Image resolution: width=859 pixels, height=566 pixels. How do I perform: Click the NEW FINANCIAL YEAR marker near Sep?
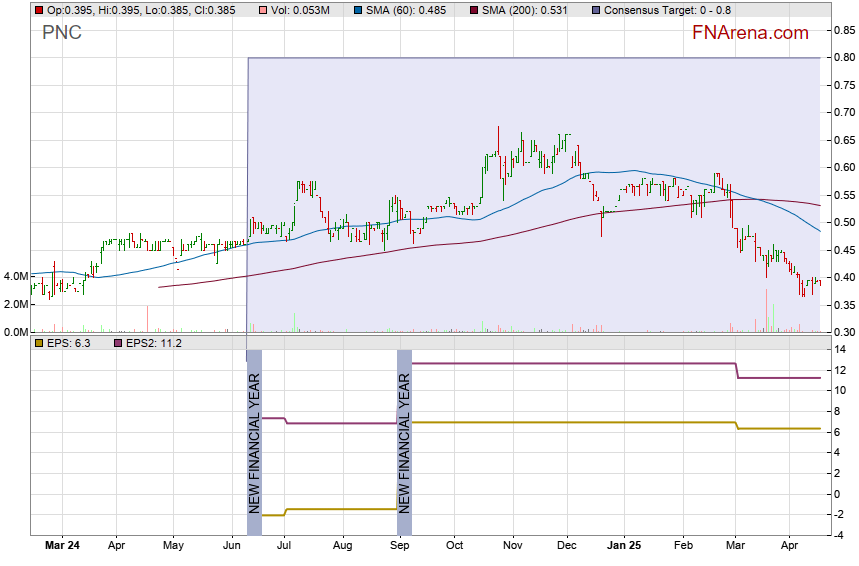point(404,432)
